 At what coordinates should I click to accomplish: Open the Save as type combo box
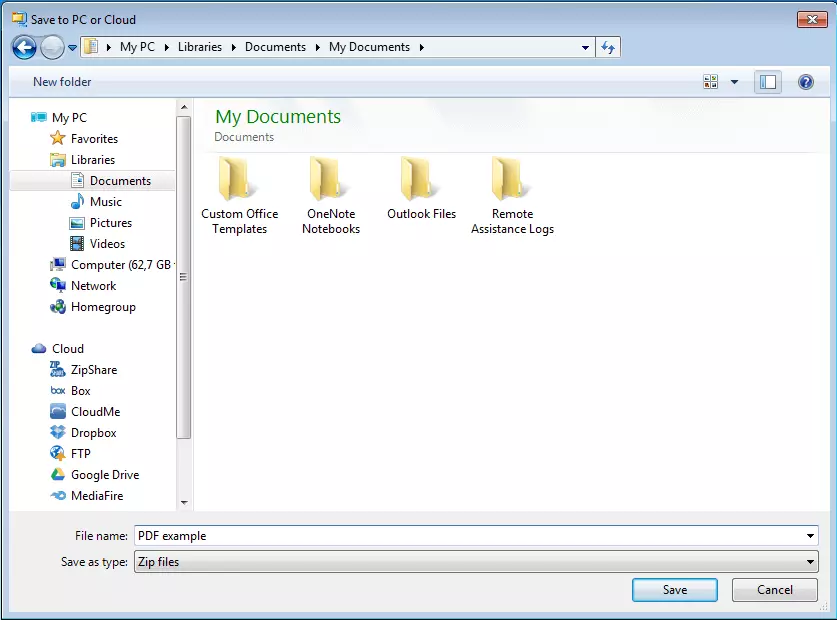[x=476, y=562]
